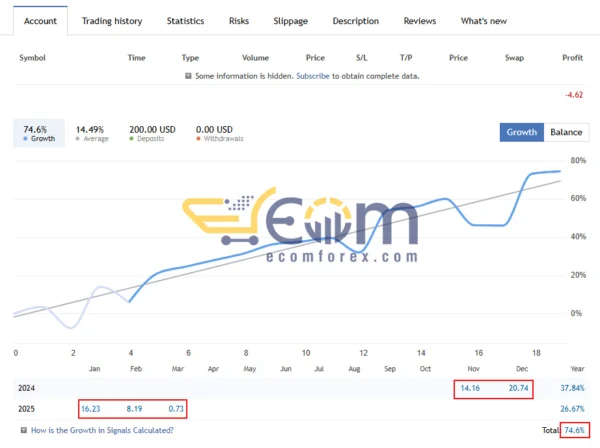Click the December 2024 value 20.74
Image resolution: width=600 pixels, height=448 pixels.
tap(518, 388)
